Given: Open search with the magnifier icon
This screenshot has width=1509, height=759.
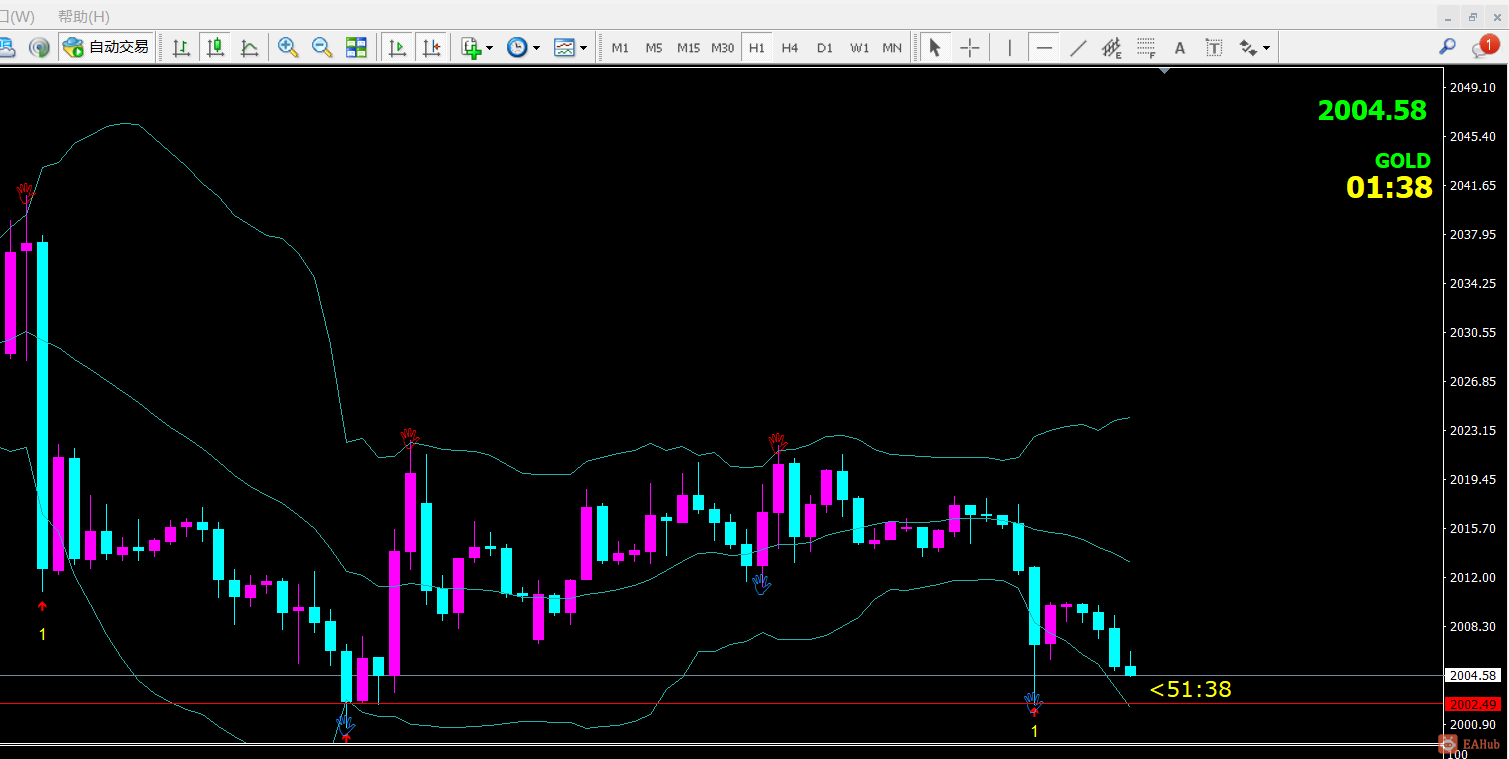Looking at the screenshot, I should click(1447, 47).
